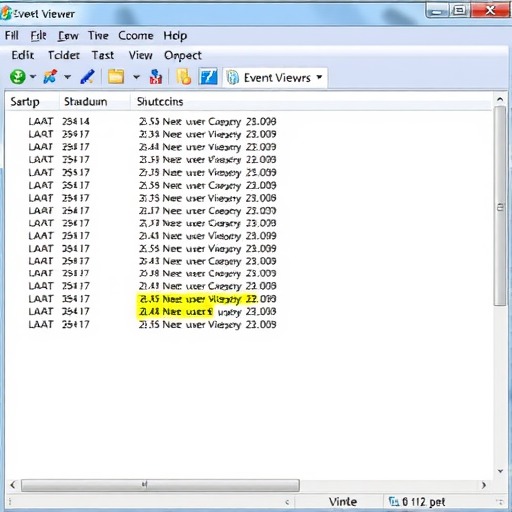Select the blue pencil edit icon

pos(88,77)
